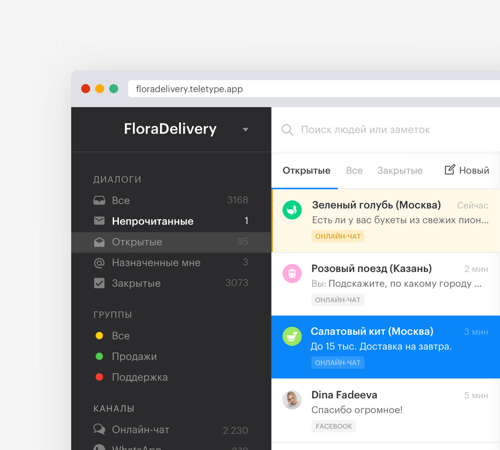500x450 pixels.
Task: Select the red dot 'Поддержка' group
Action: point(99,377)
